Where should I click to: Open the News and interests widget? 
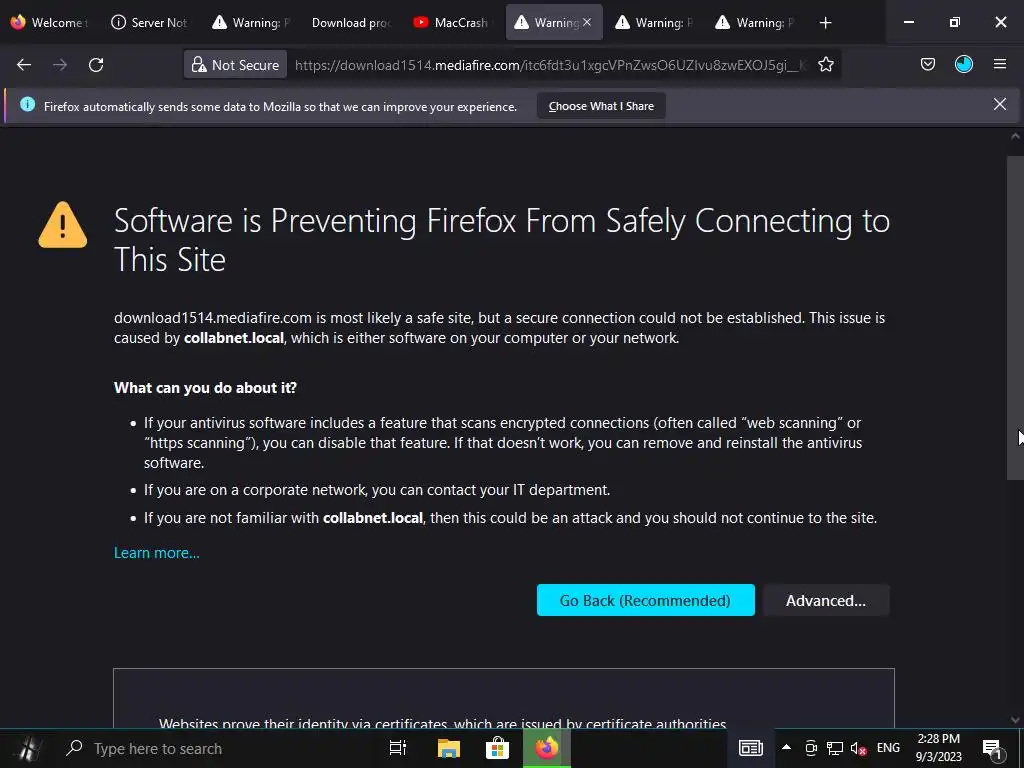click(x=750, y=748)
